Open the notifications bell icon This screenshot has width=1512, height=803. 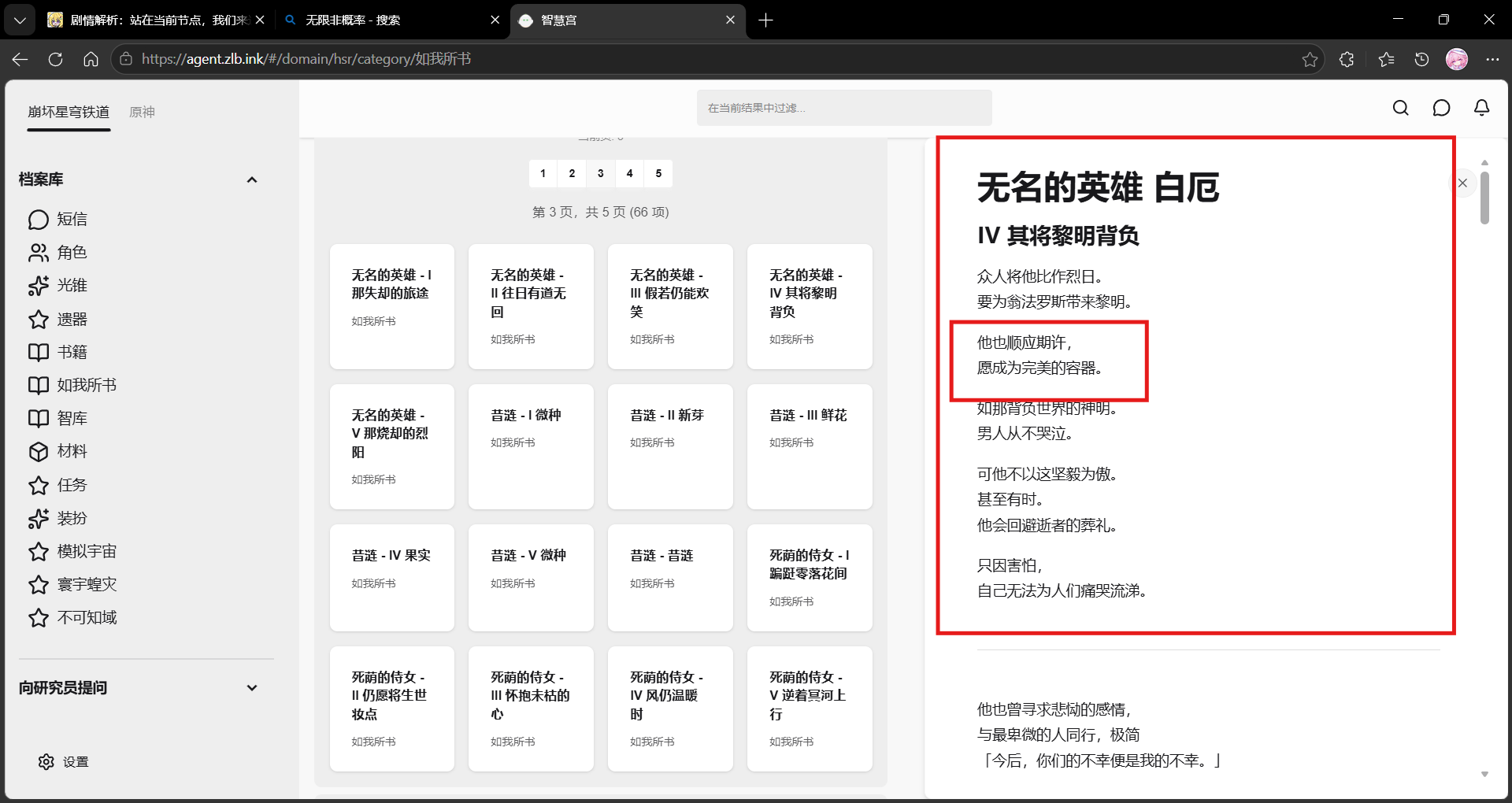tap(1481, 108)
